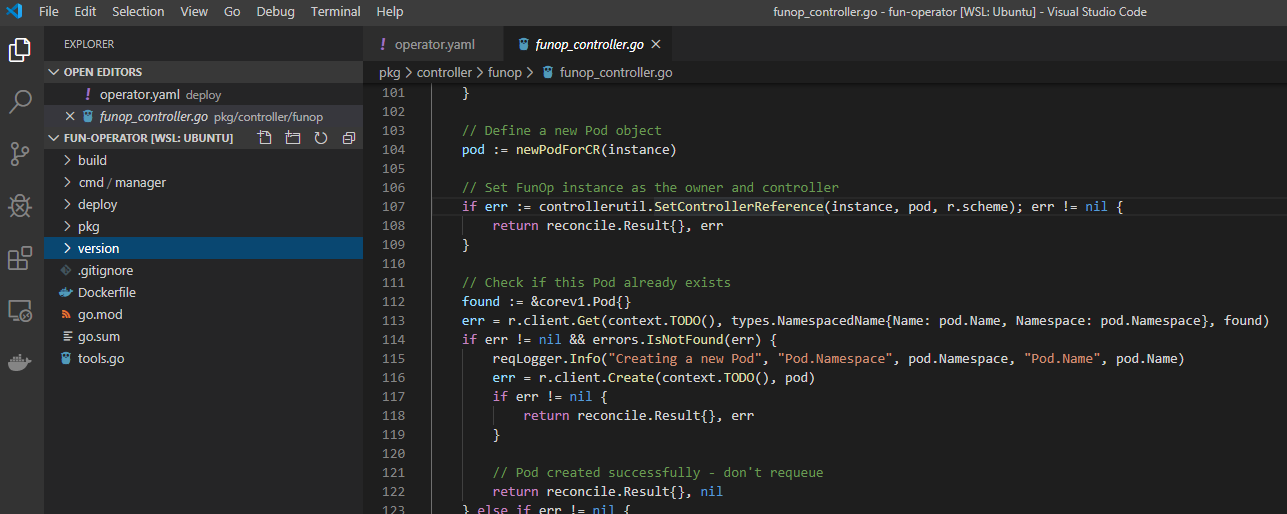Viewport: 1287px width, 514px height.
Task: Expand the build folder
Action: pyautogui.click(x=203, y=160)
